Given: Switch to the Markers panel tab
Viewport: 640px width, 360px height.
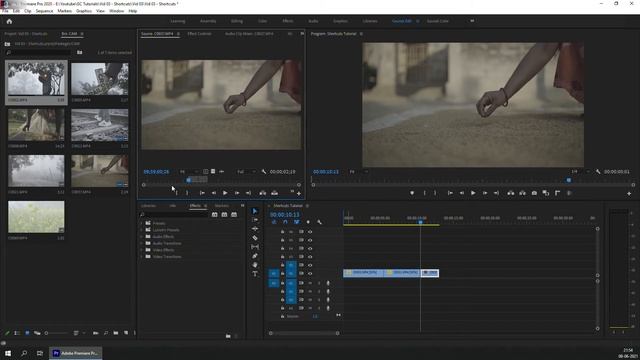Looking at the screenshot, I should [222, 206].
